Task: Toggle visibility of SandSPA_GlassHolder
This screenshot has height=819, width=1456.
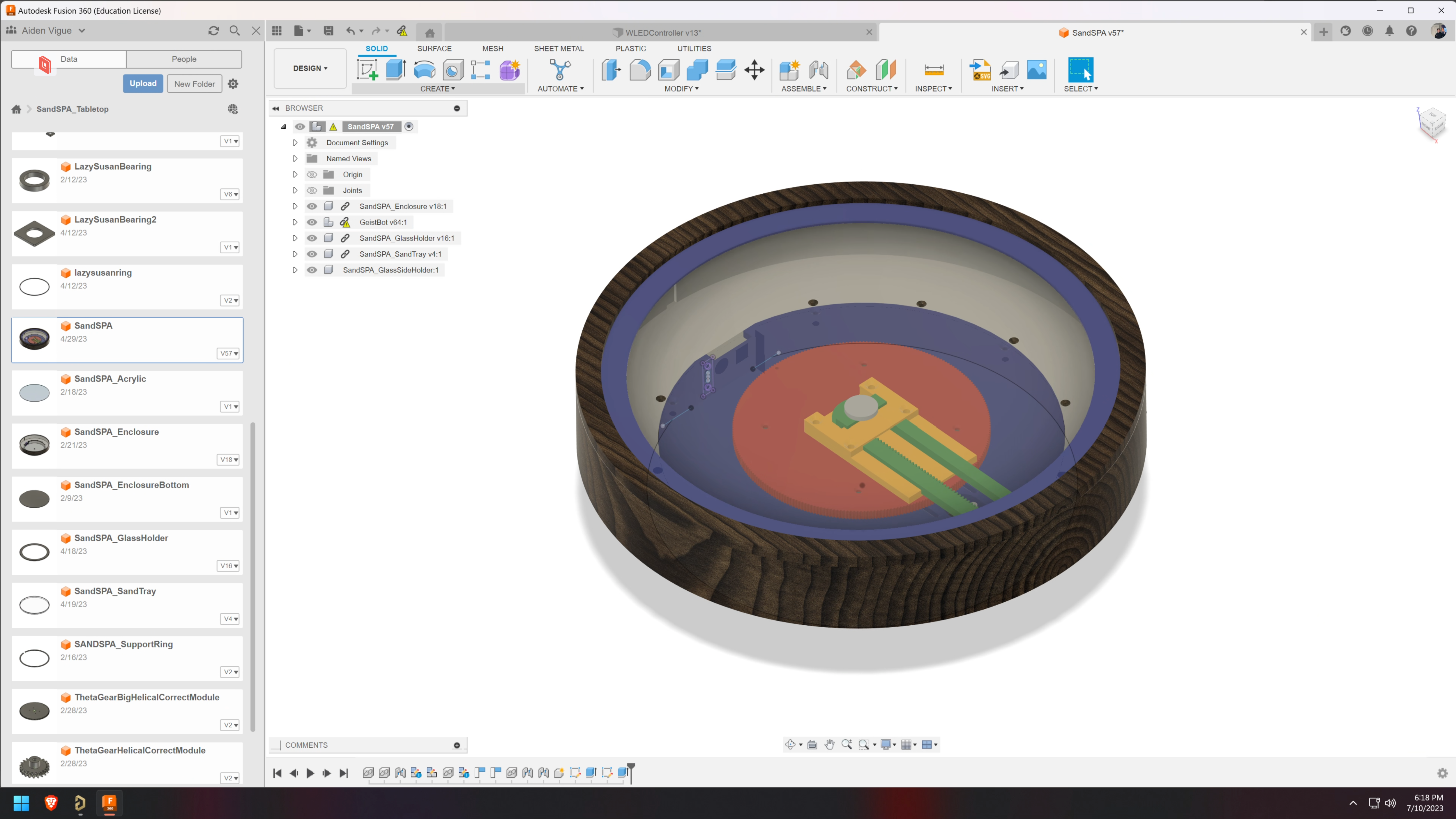Action: (312, 238)
